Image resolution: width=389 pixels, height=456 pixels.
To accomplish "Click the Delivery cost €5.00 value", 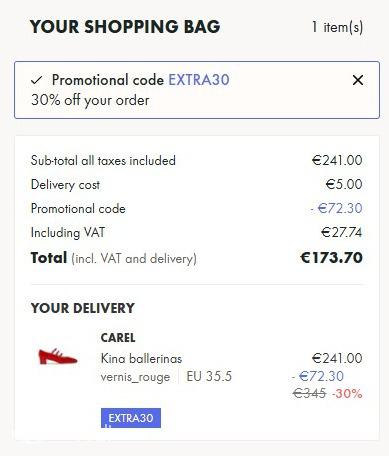I will click(x=344, y=184).
